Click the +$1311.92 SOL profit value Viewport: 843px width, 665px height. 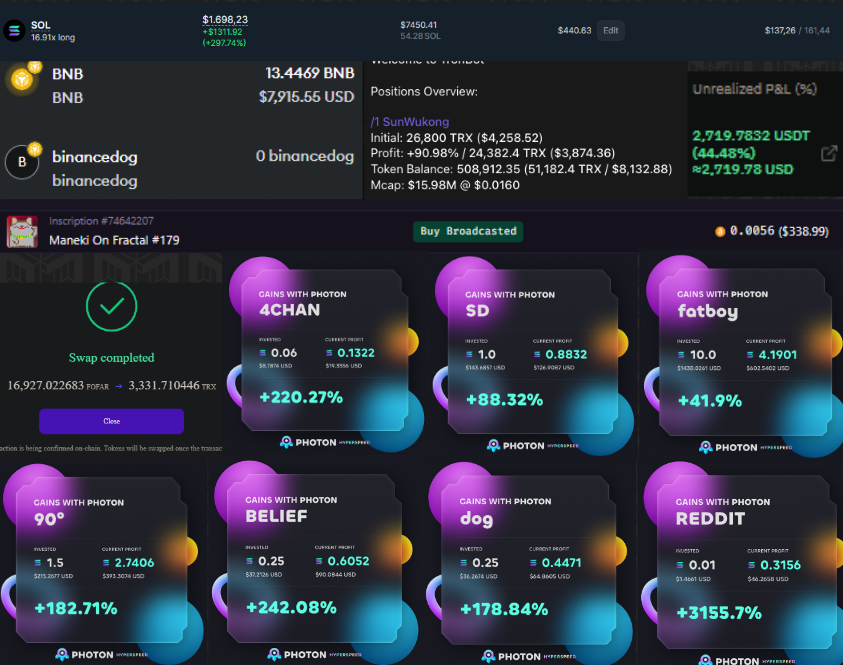click(x=223, y=32)
